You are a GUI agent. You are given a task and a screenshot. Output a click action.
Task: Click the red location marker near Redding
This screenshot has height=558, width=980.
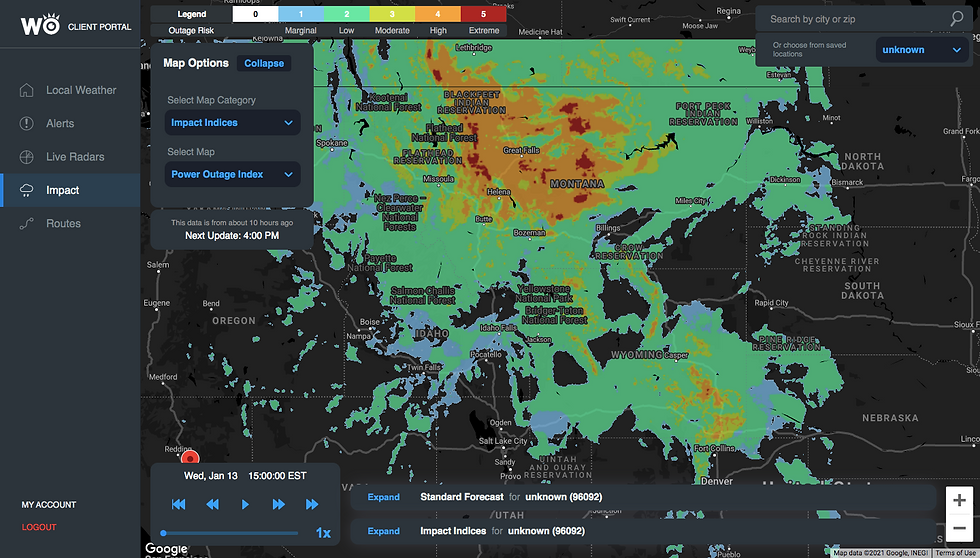tap(189, 458)
